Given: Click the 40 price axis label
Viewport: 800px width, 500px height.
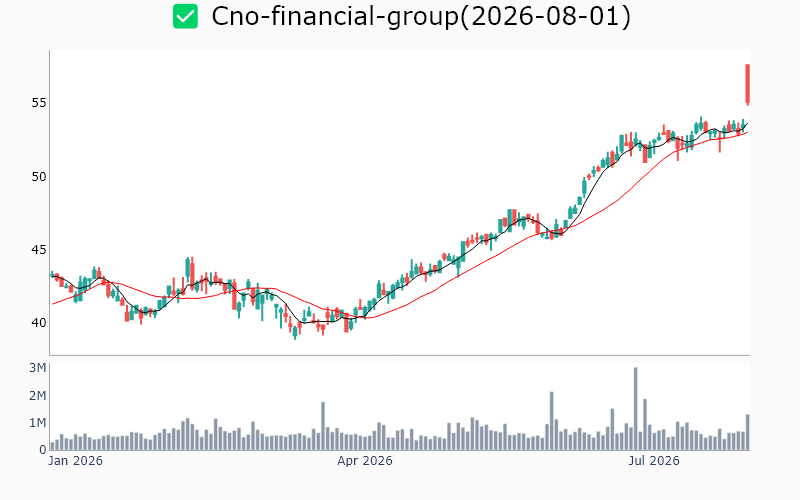Looking at the screenshot, I should [39, 323].
